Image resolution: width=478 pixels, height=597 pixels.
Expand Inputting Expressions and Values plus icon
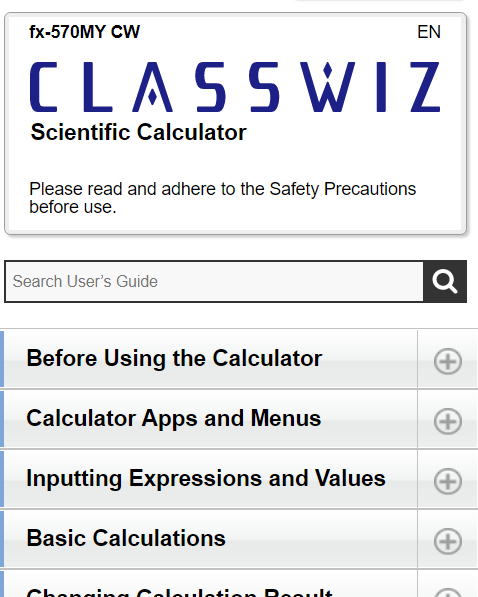point(448,481)
